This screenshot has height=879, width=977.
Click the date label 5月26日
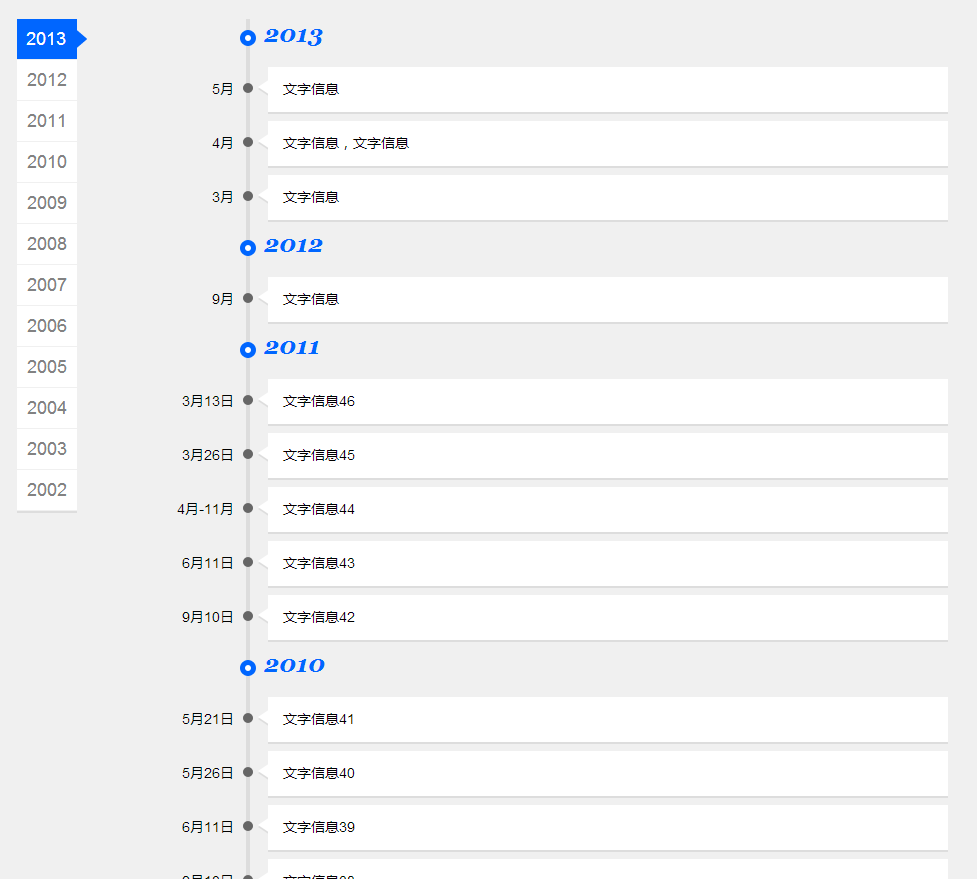tap(207, 773)
